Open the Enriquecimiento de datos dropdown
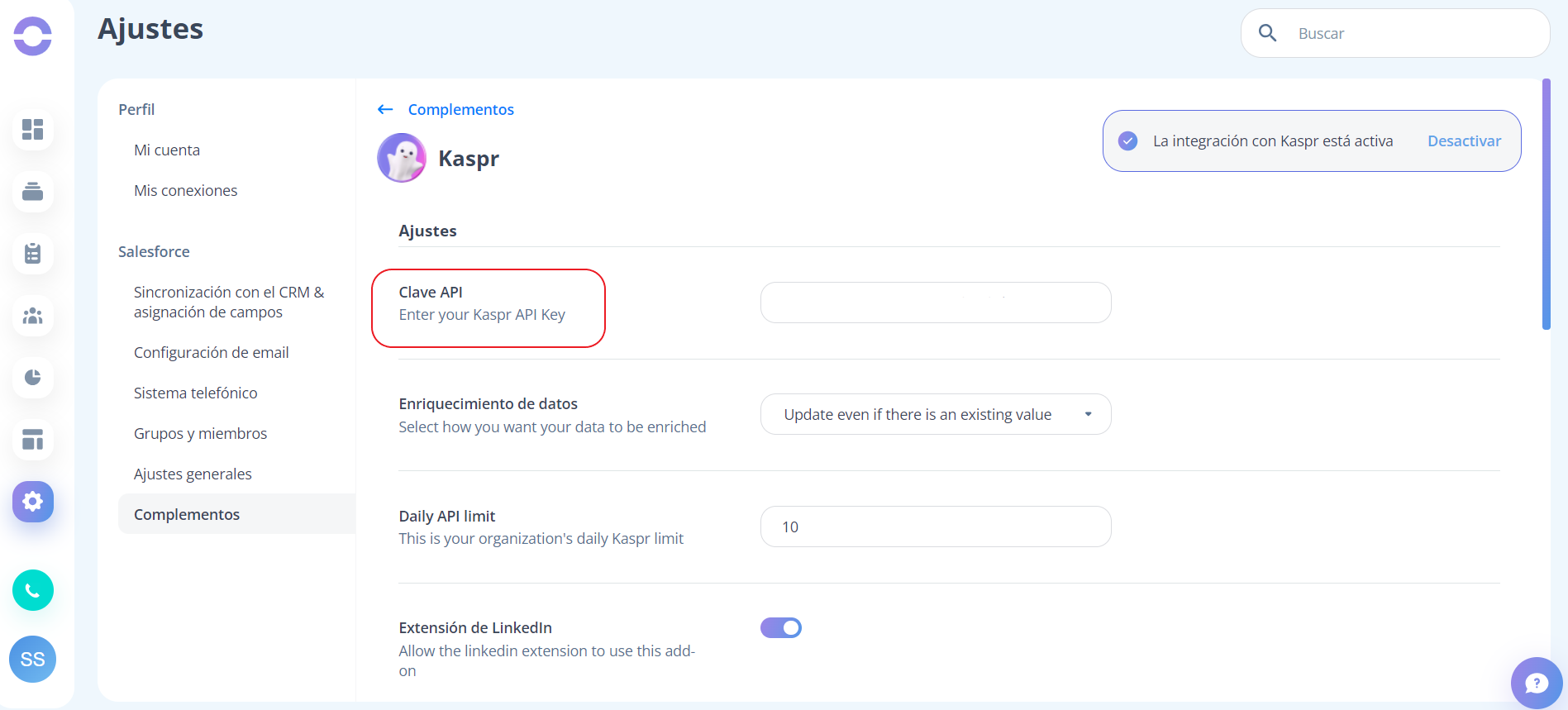The height and width of the screenshot is (710, 1568). pyautogui.click(x=936, y=414)
